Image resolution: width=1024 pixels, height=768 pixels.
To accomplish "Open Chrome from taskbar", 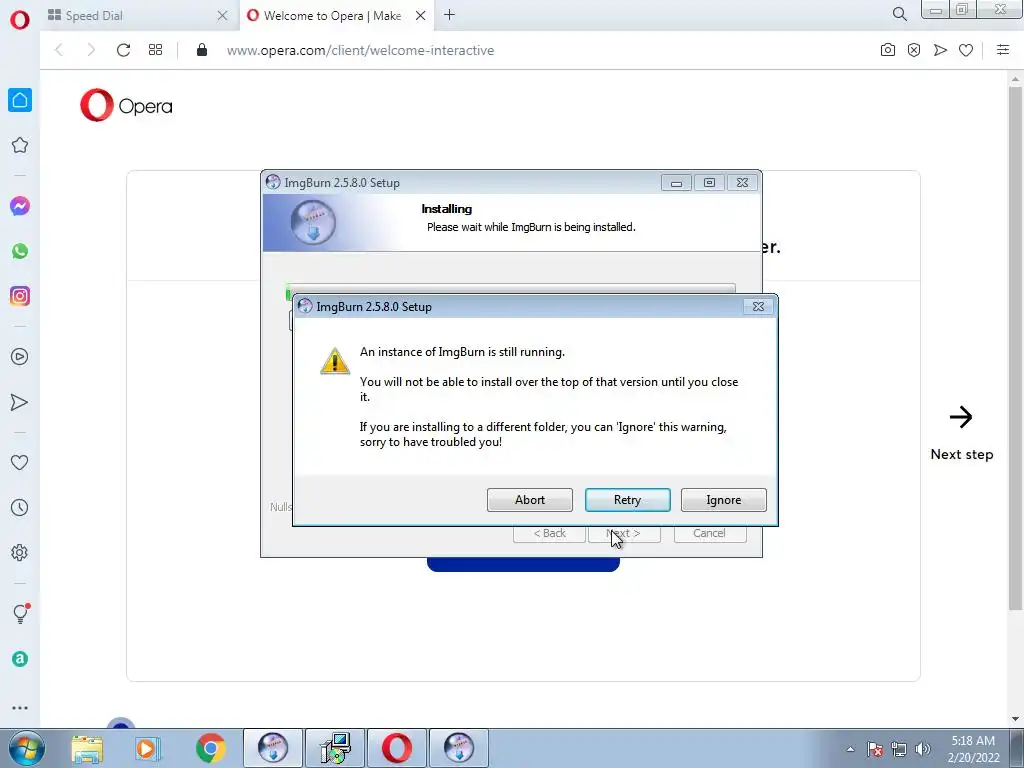I will click(210, 748).
